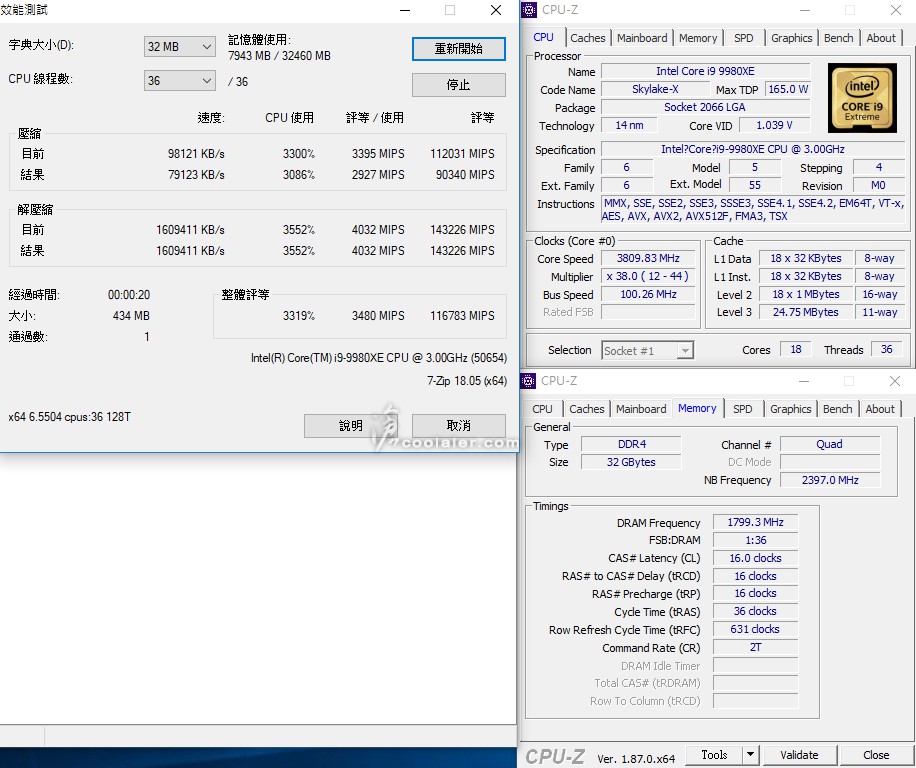Open About tab in top CPU-Z window
The height and width of the screenshot is (768, 916).
(x=881, y=38)
